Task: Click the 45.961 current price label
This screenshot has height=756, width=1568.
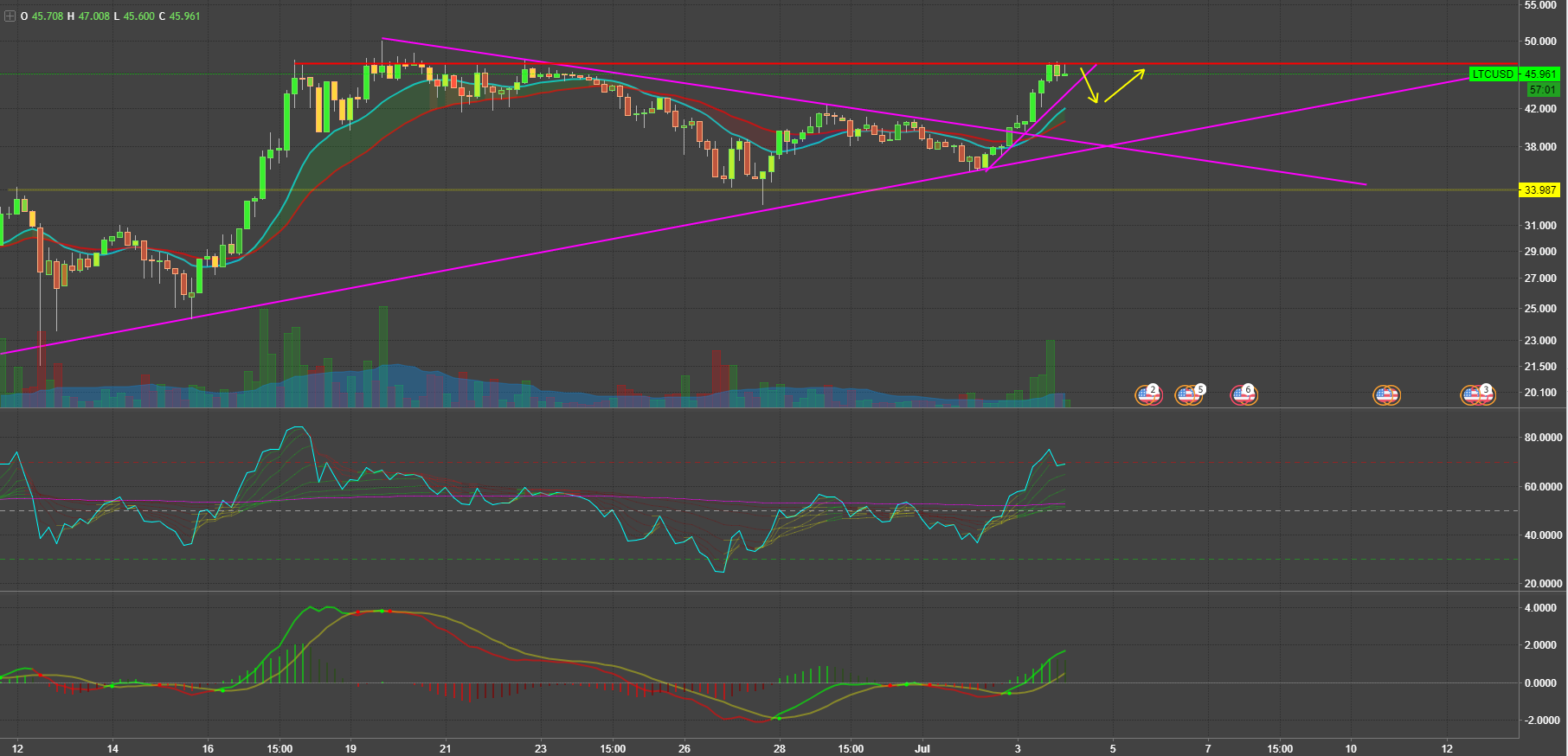Action: pos(1540,74)
